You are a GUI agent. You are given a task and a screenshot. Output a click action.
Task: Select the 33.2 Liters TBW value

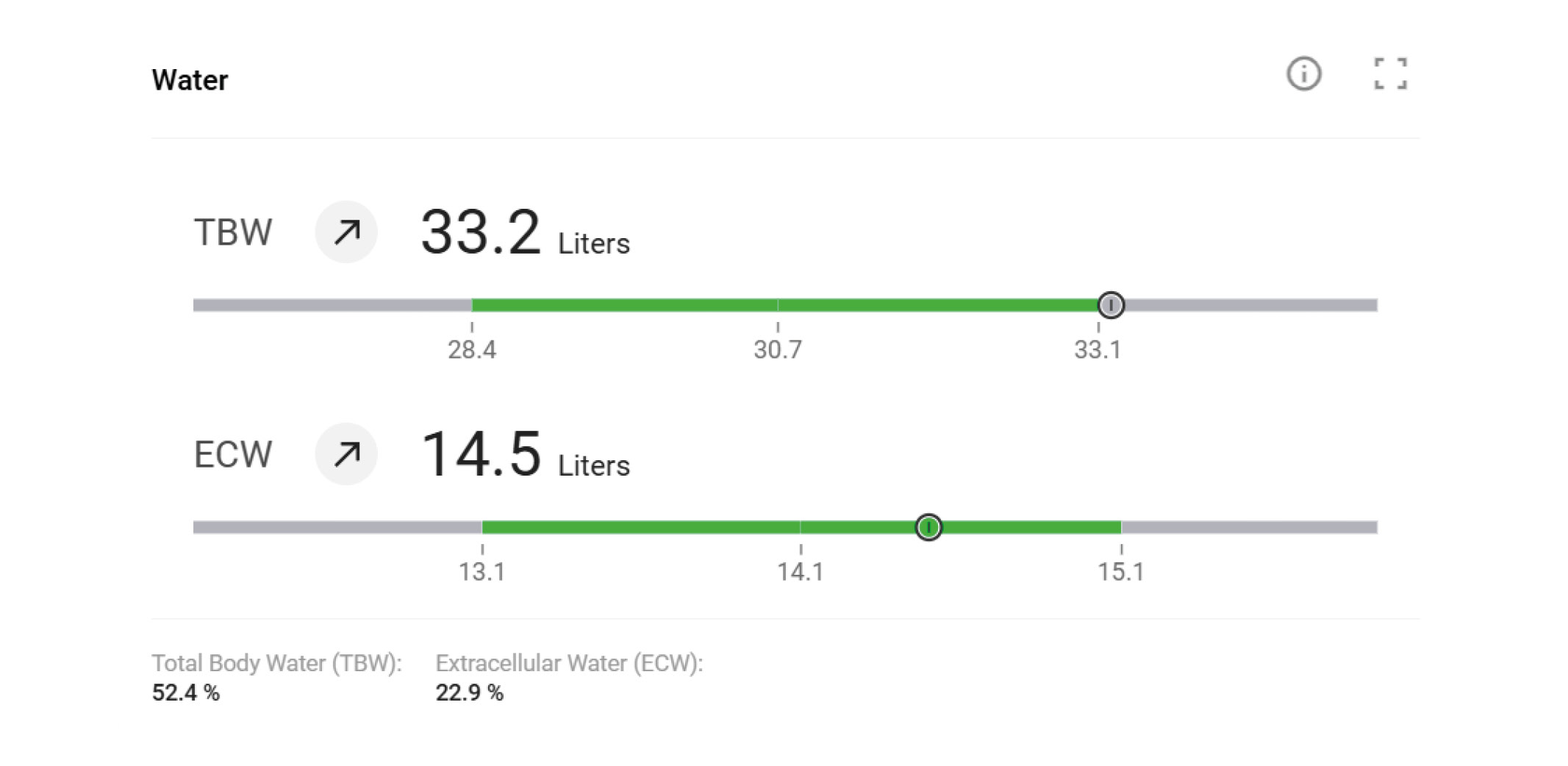[481, 233]
